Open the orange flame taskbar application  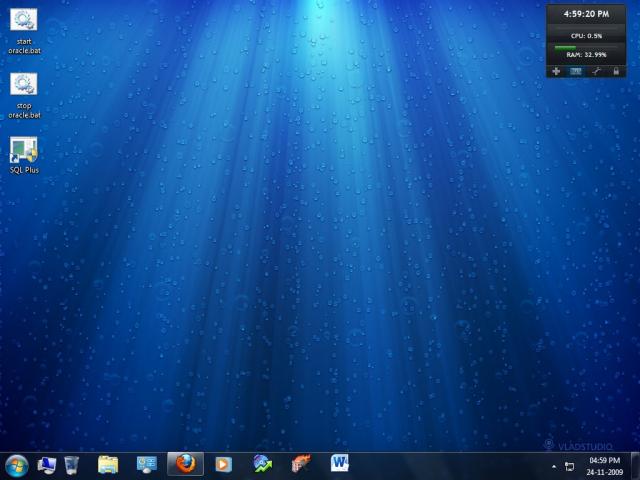point(301,464)
